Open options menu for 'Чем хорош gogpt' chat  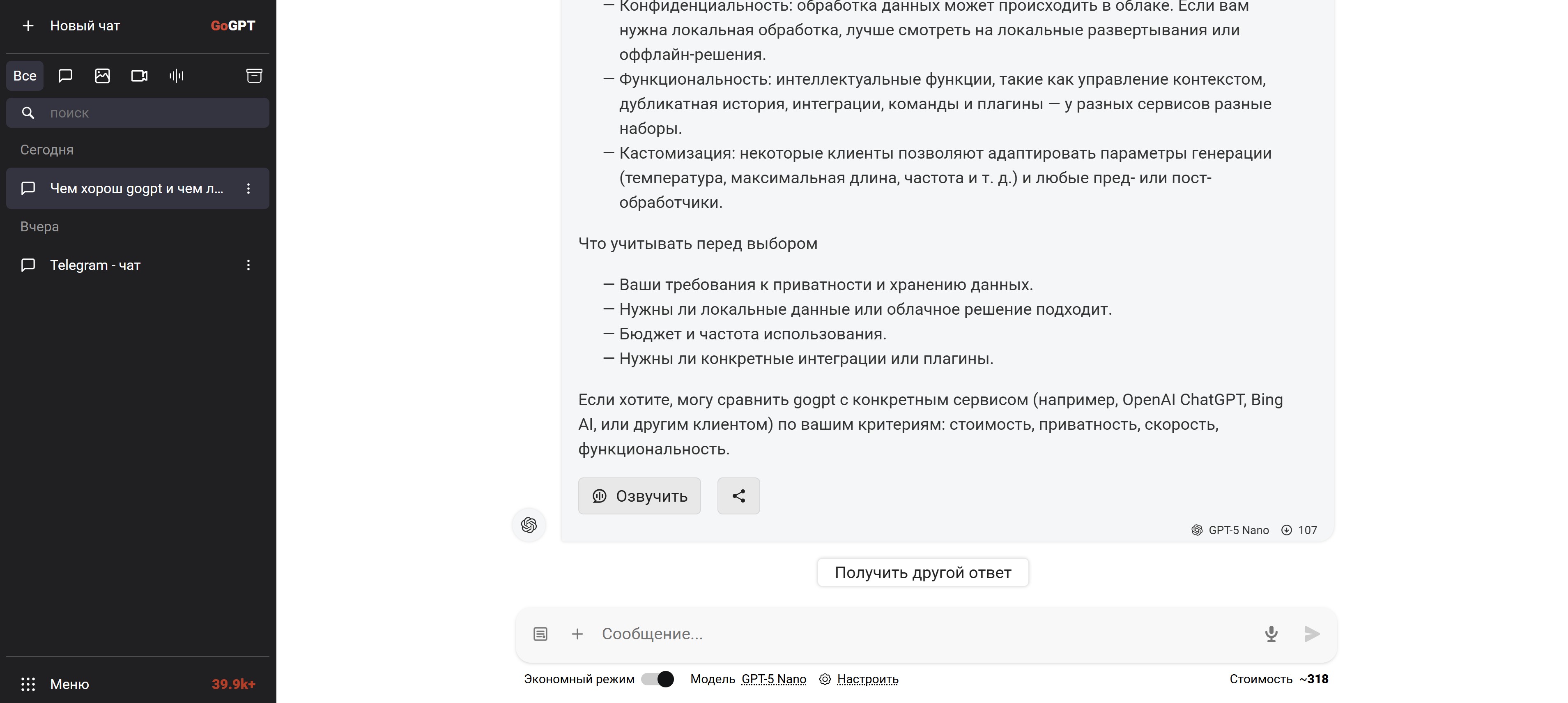[248, 188]
